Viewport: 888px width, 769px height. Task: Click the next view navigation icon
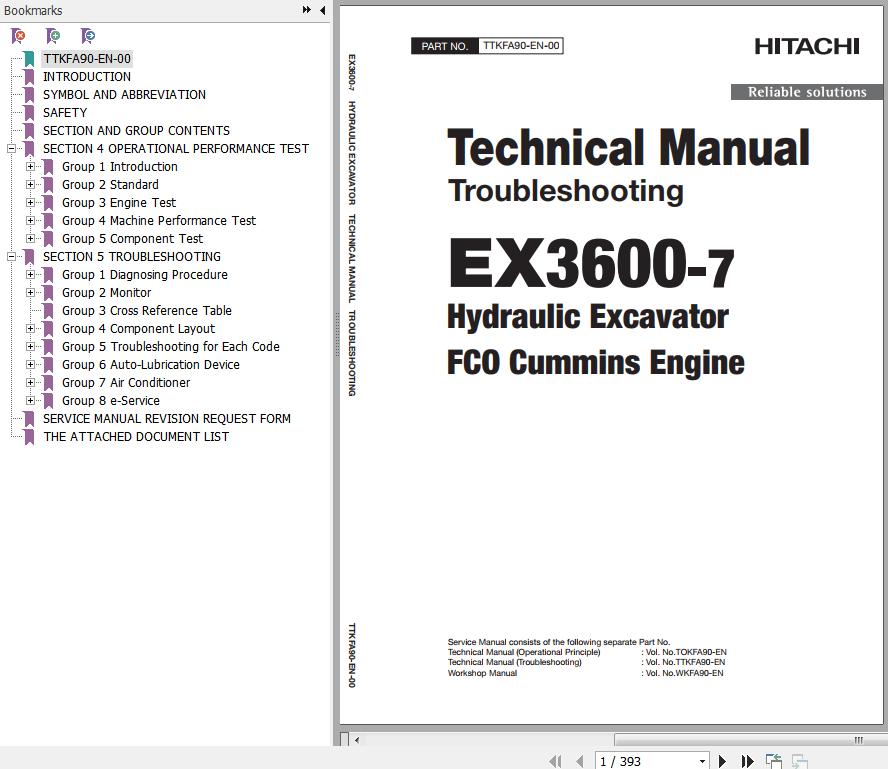pos(799,761)
